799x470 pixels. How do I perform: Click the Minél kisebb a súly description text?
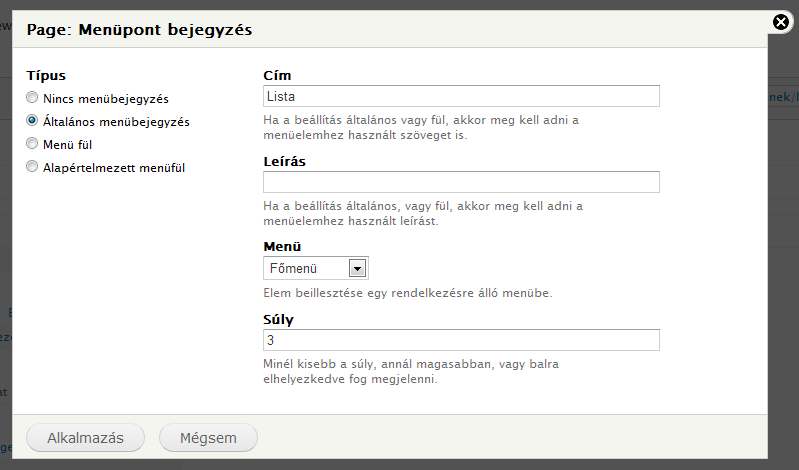click(411, 372)
